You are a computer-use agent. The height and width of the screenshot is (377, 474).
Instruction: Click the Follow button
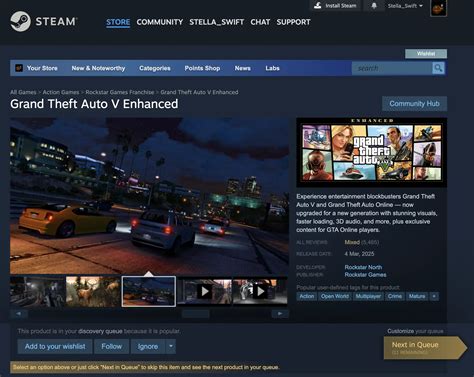(112, 346)
